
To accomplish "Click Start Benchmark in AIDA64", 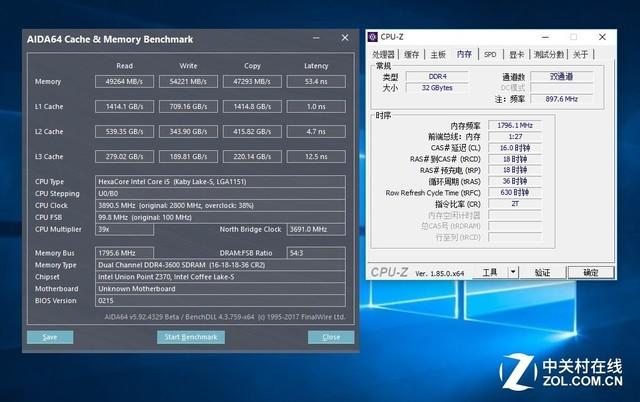I will click(x=187, y=337).
